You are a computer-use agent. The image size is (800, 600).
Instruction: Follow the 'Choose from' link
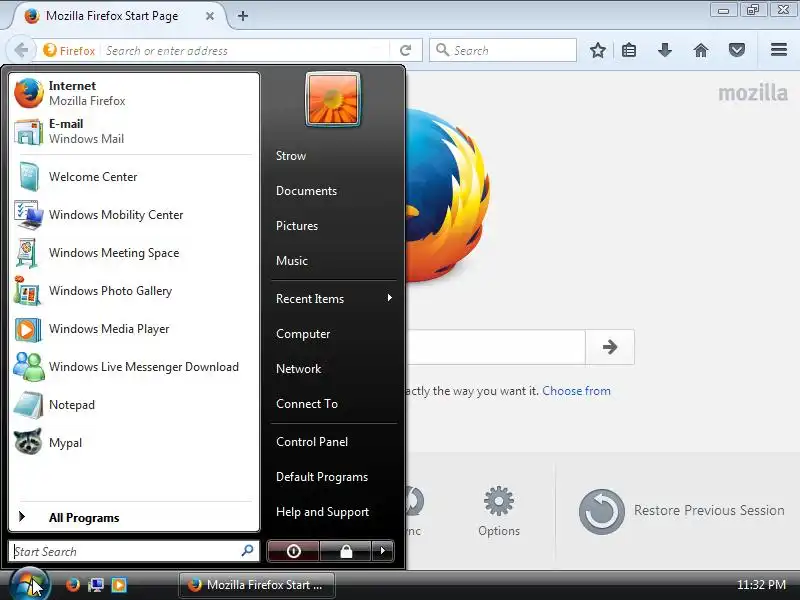[576, 391]
